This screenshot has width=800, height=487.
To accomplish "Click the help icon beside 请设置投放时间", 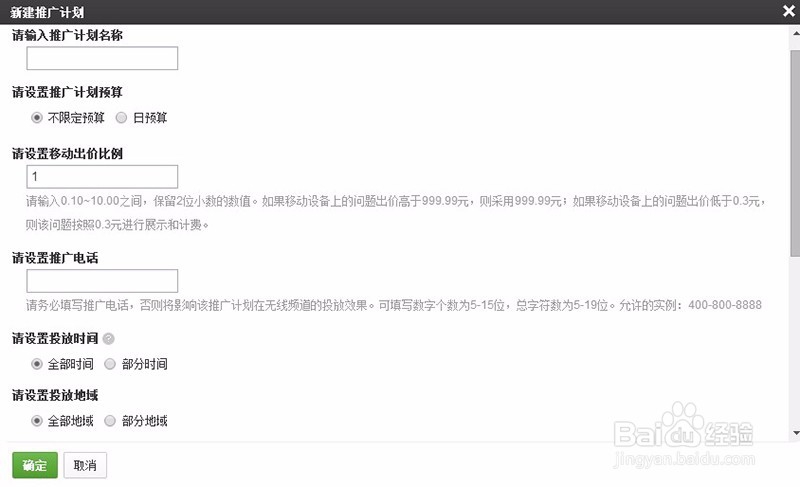I will 108,339.
